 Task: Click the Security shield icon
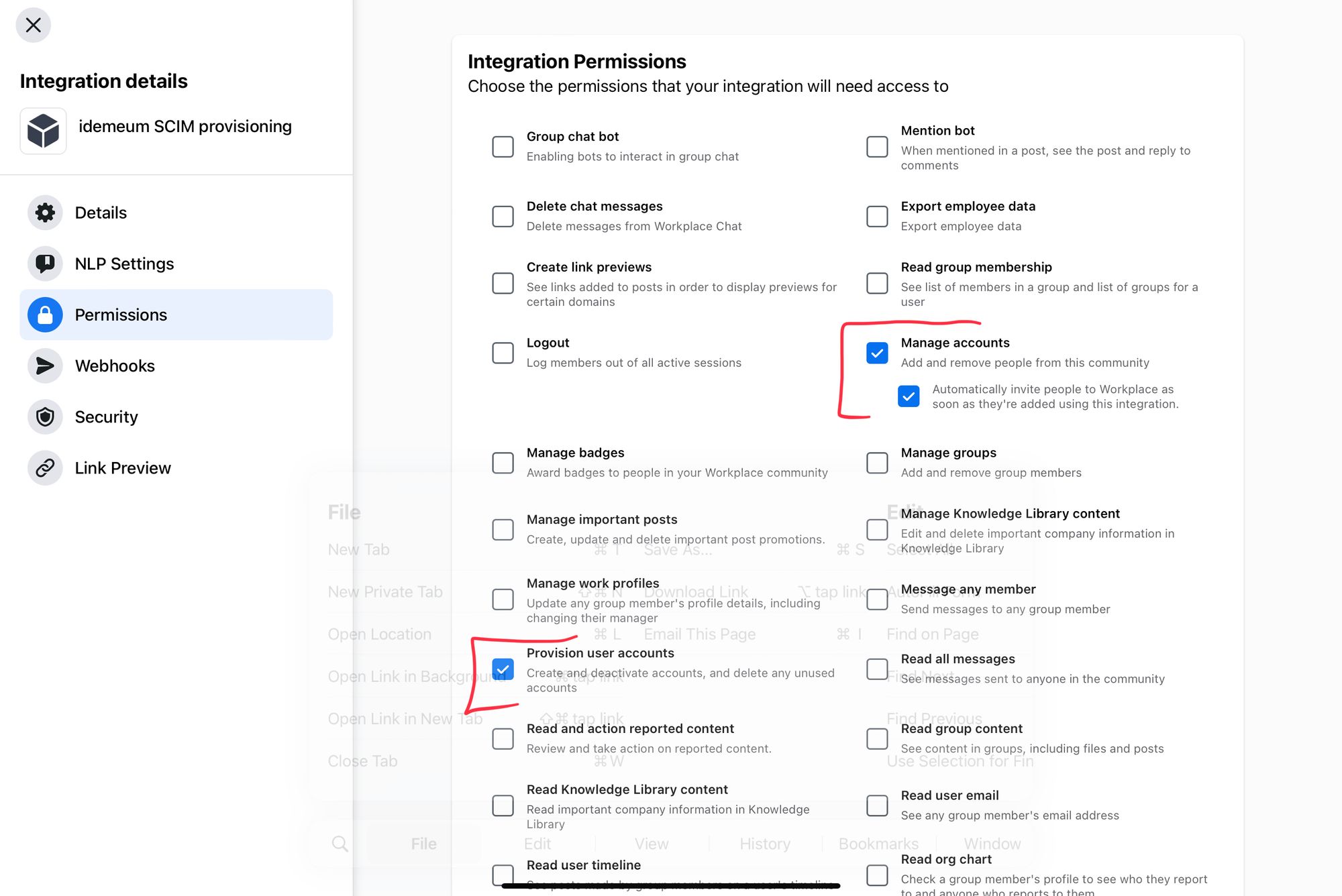[45, 416]
